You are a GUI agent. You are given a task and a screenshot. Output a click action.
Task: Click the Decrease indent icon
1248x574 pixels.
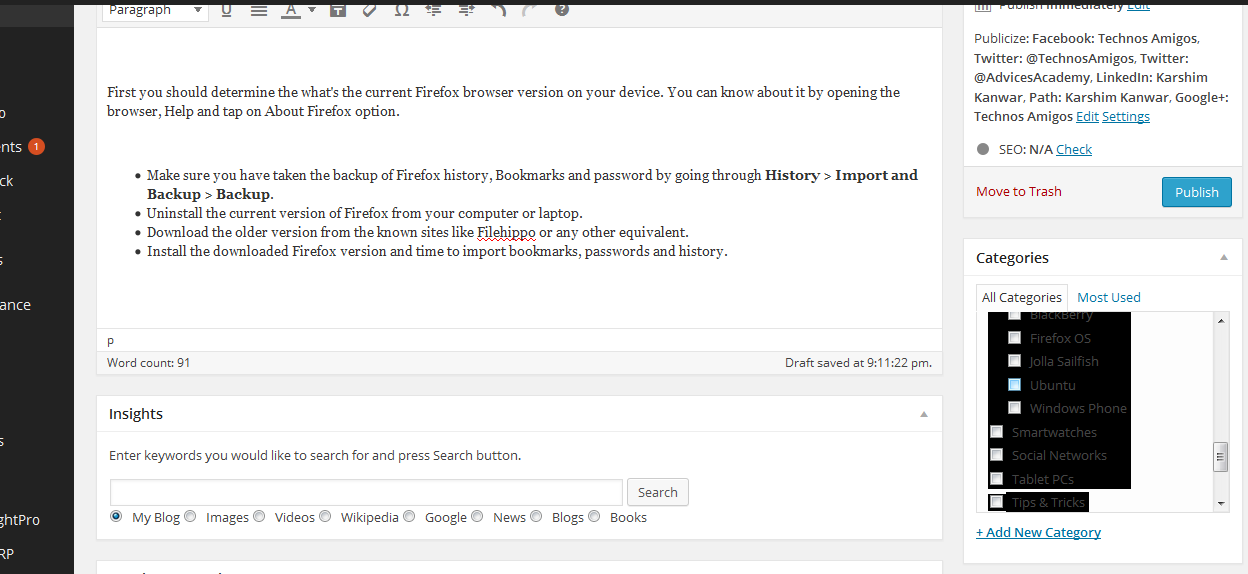click(433, 10)
